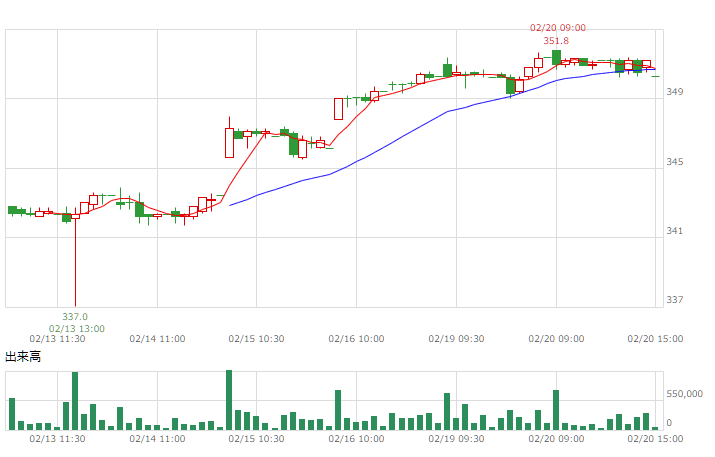Viewport: 715px width, 457px height.
Task: Click the green 02/13 13:00 low-time label
Action: coord(77,329)
